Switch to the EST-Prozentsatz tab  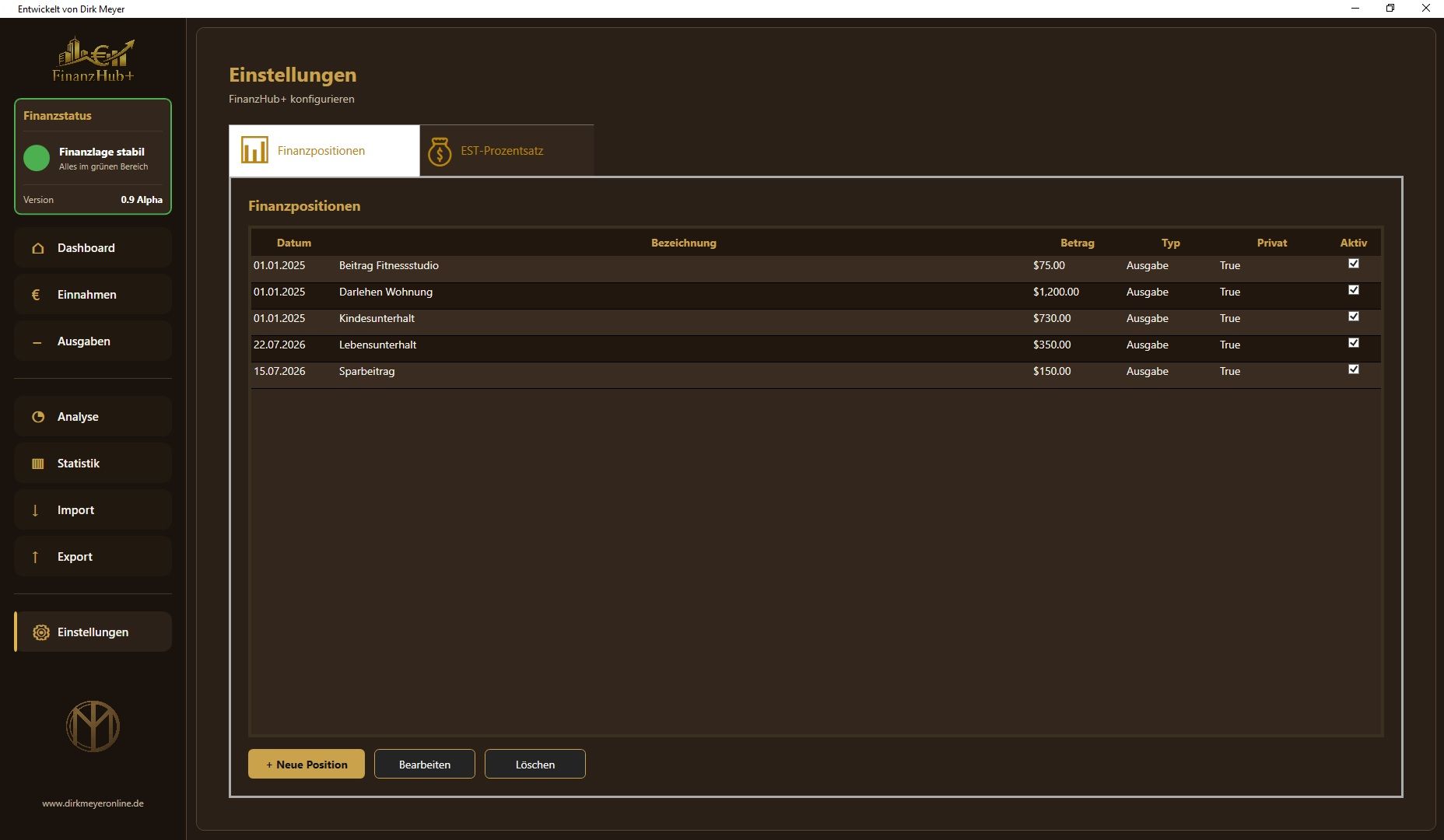(x=506, y=151)
